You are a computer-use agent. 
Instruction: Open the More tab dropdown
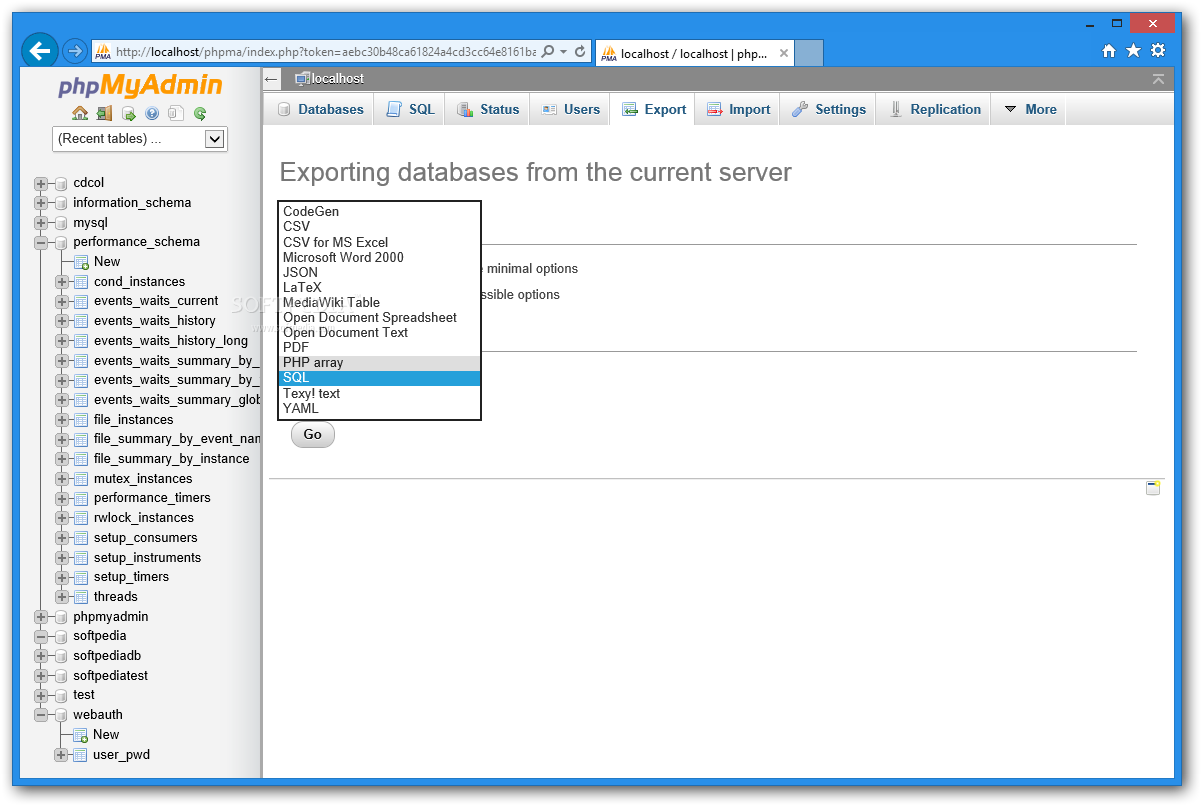(x=1029, y=109)
